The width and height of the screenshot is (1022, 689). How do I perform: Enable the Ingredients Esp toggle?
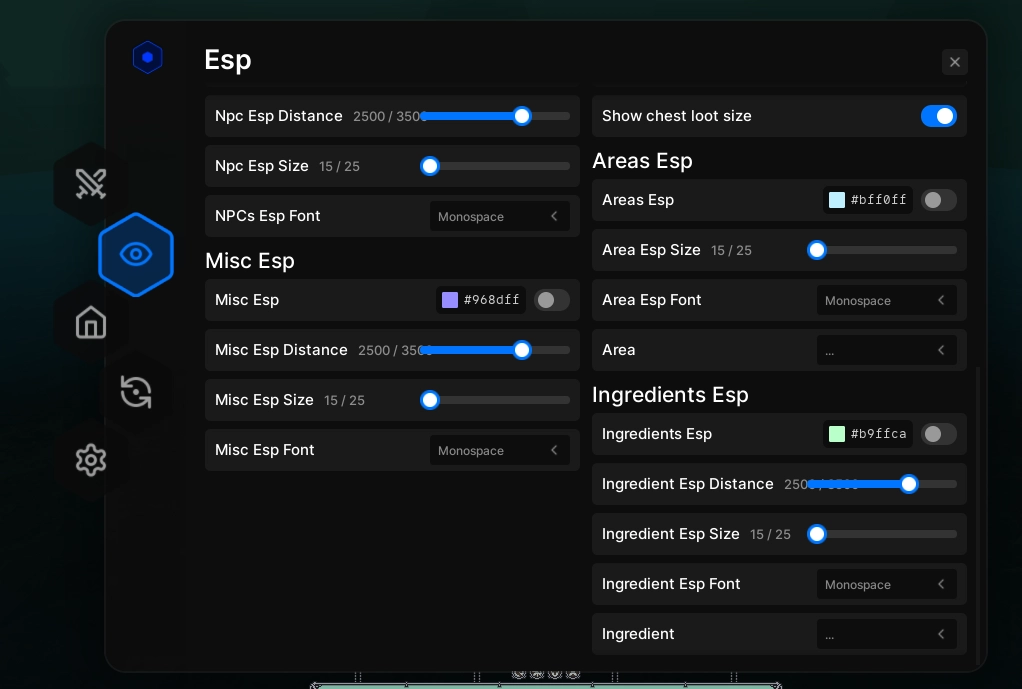click(x=938, y=434)
